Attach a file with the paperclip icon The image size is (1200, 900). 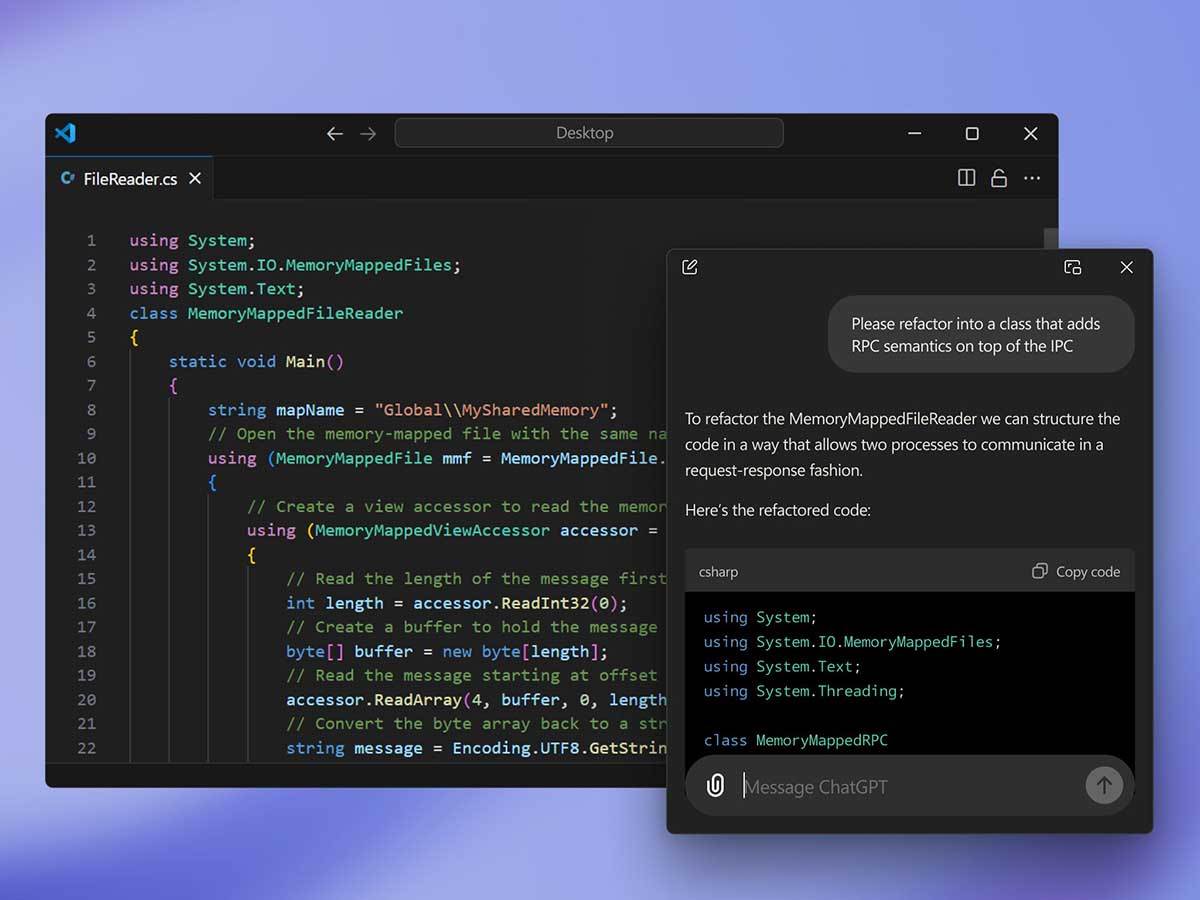(x=715, y=786)
